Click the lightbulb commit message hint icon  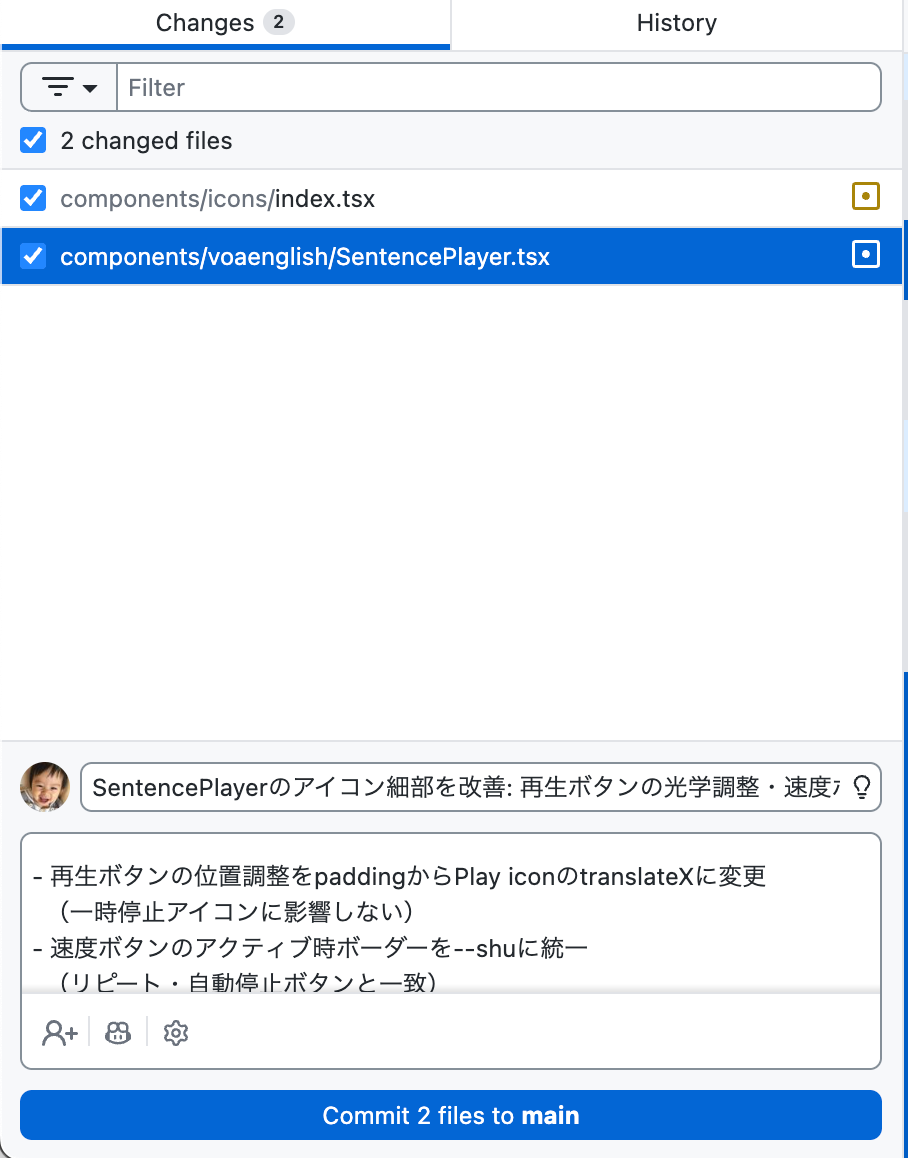coord(861,787)
